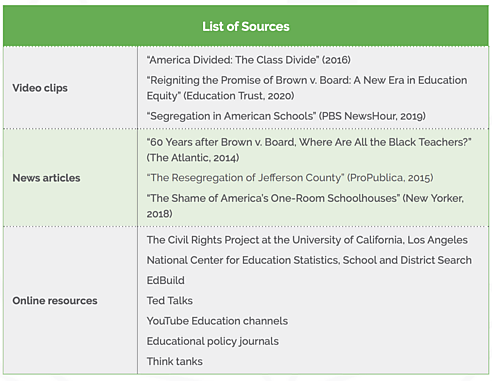The width and height of the screenshot is (492, 381).
Task: Select the Video clips row label
Action: (x=40, y=88)
